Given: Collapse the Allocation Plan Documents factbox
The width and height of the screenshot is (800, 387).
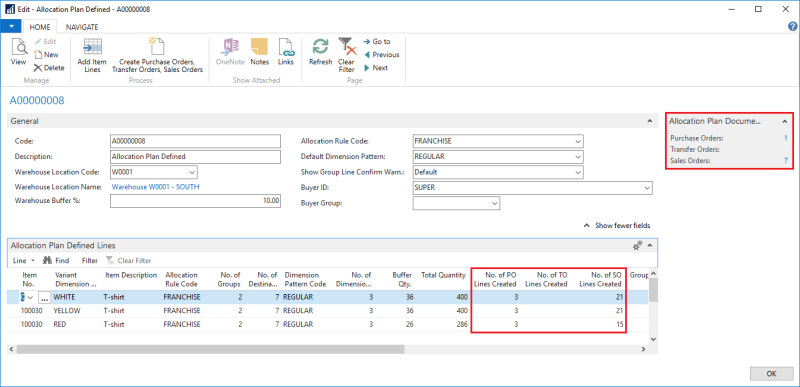Looking at the screenshot, I should [x=785, y=121].
